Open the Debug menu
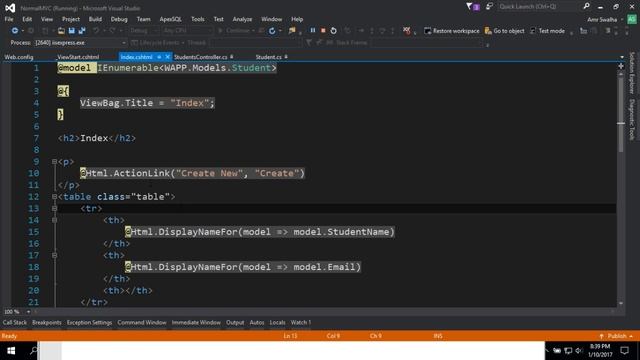Image resolution: width=640 pixels, height=360 pixels. coord(119,19)
